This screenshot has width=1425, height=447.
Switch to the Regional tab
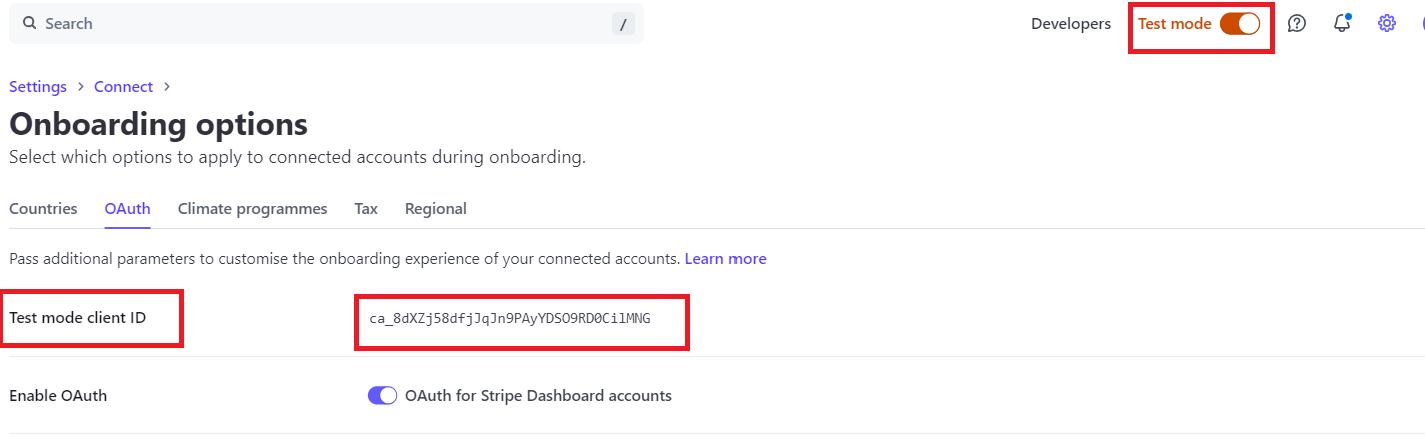point(435,209)
